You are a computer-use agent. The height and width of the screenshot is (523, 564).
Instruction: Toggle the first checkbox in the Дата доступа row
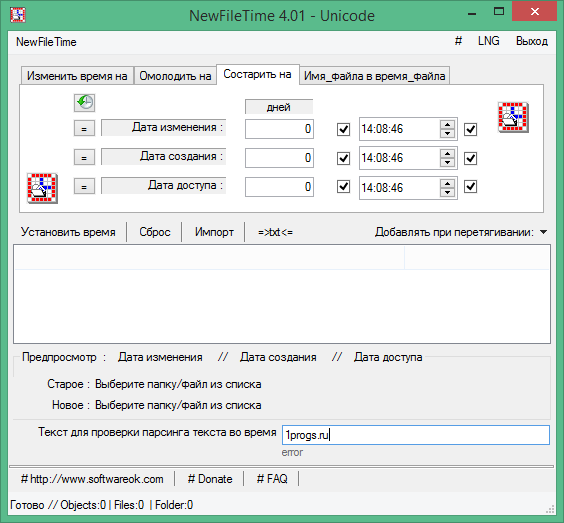[344, 187]
